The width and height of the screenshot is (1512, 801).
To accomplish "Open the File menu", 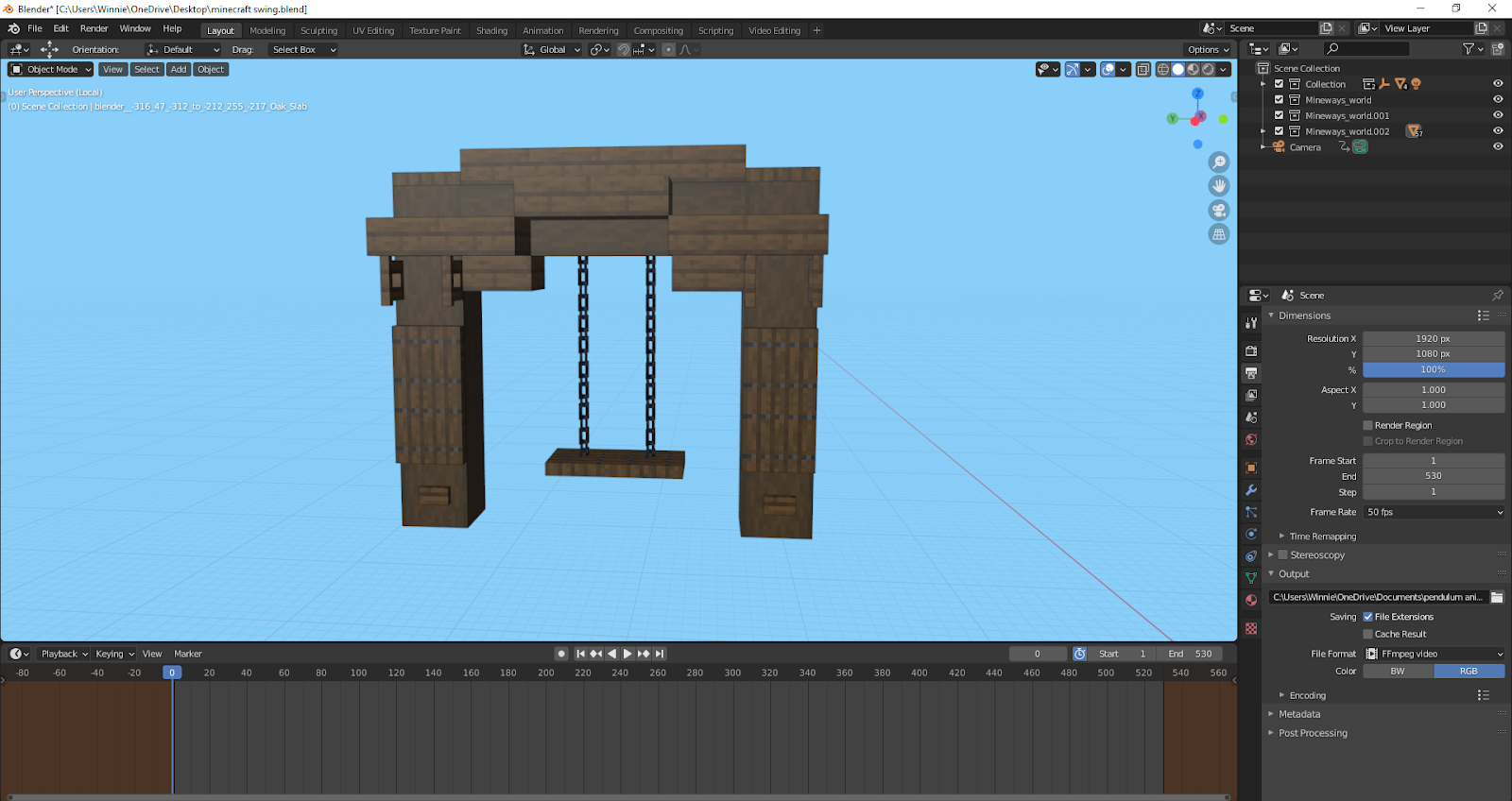I will (x=35, y=28).
